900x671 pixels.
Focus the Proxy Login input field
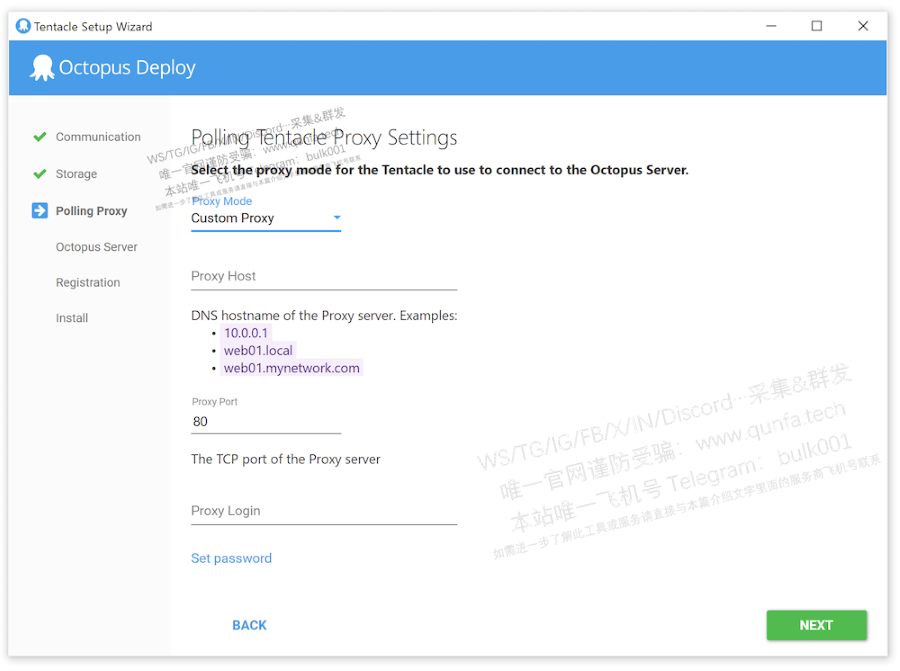(324, 511)
